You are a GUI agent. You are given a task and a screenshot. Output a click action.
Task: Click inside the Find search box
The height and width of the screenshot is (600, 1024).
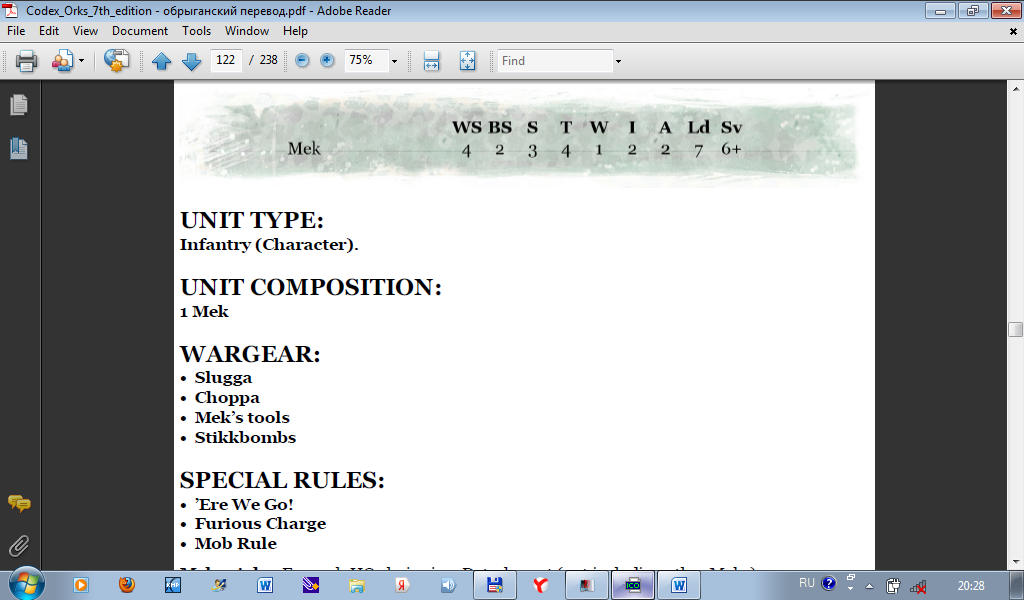555,61
